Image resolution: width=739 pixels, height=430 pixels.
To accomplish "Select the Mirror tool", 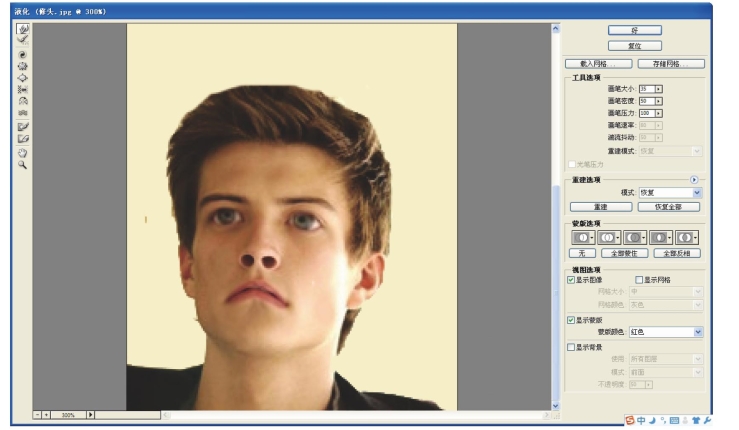I will point(23,101).
